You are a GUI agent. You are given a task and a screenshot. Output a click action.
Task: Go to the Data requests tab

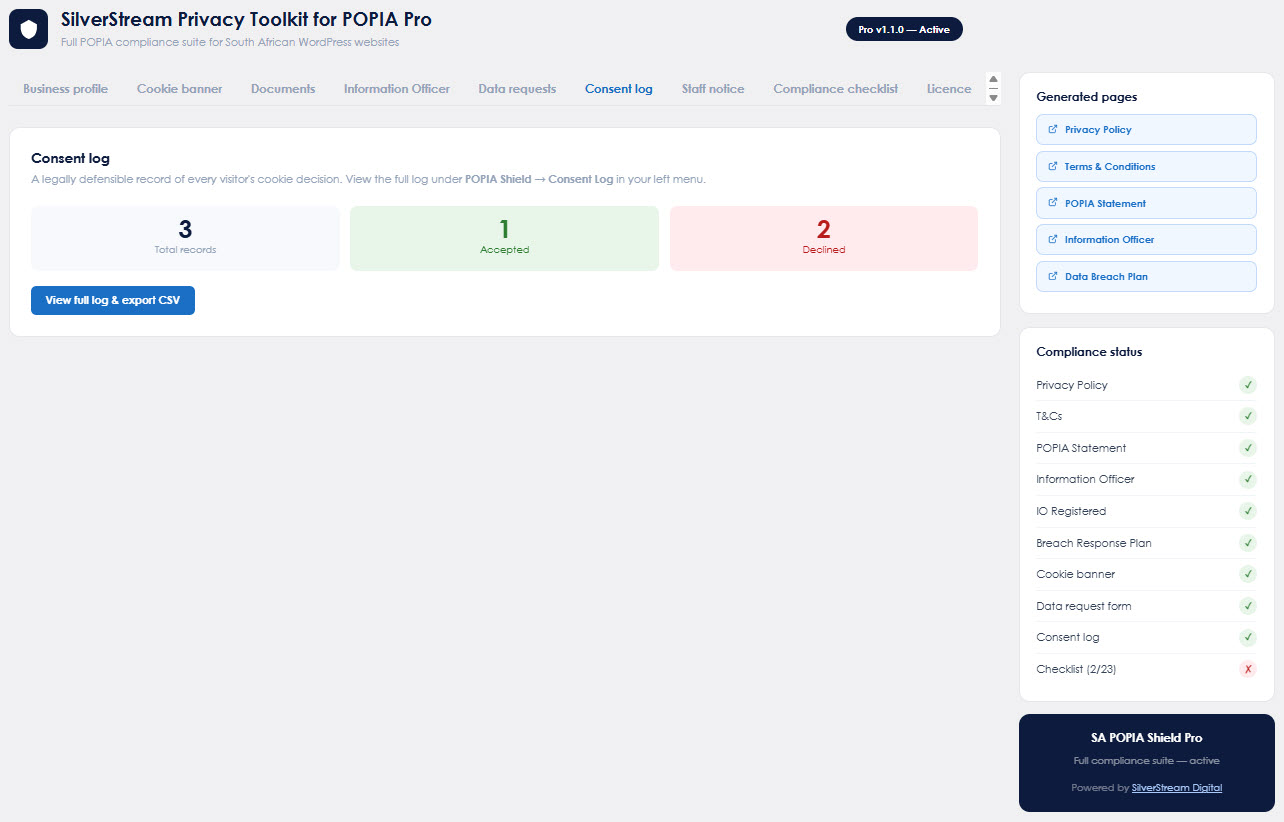point(517,89)
